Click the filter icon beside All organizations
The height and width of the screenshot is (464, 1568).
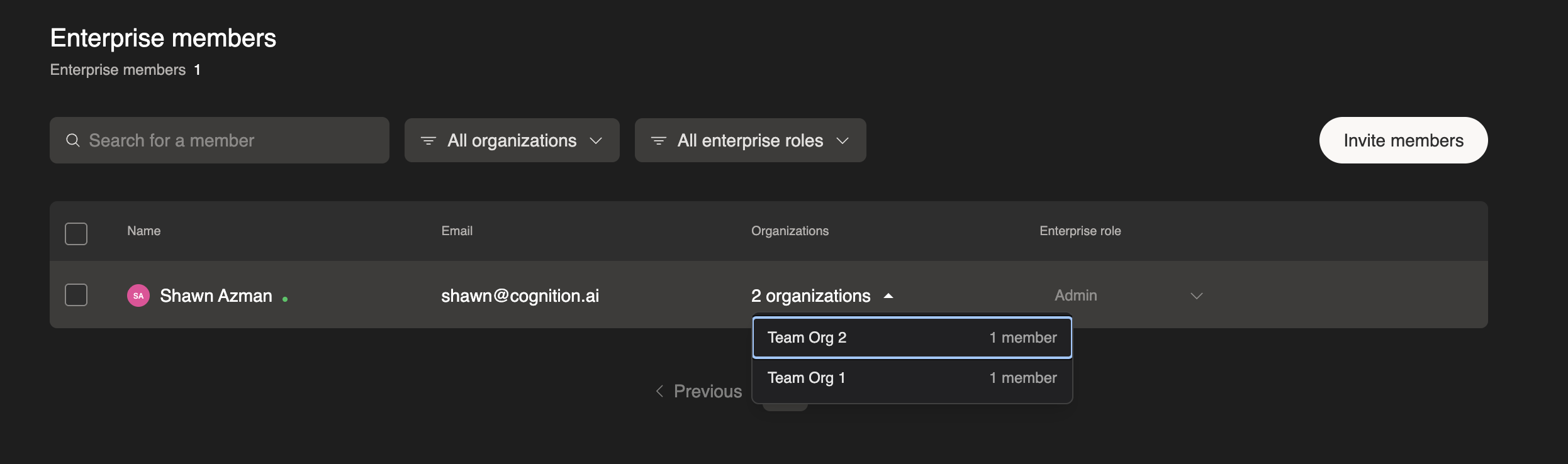428,141
